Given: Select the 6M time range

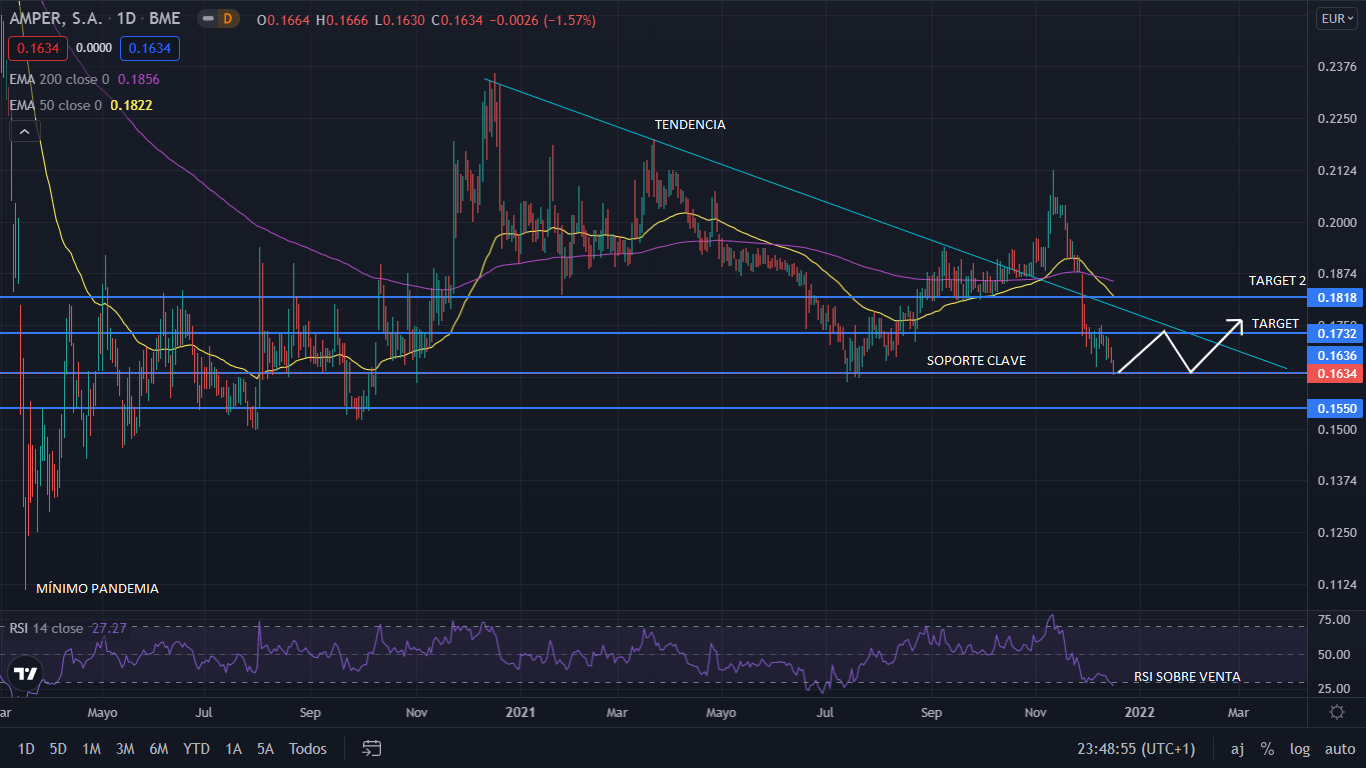Looking at the screenshot, I should pyautogui.click(x=158, y=748).
